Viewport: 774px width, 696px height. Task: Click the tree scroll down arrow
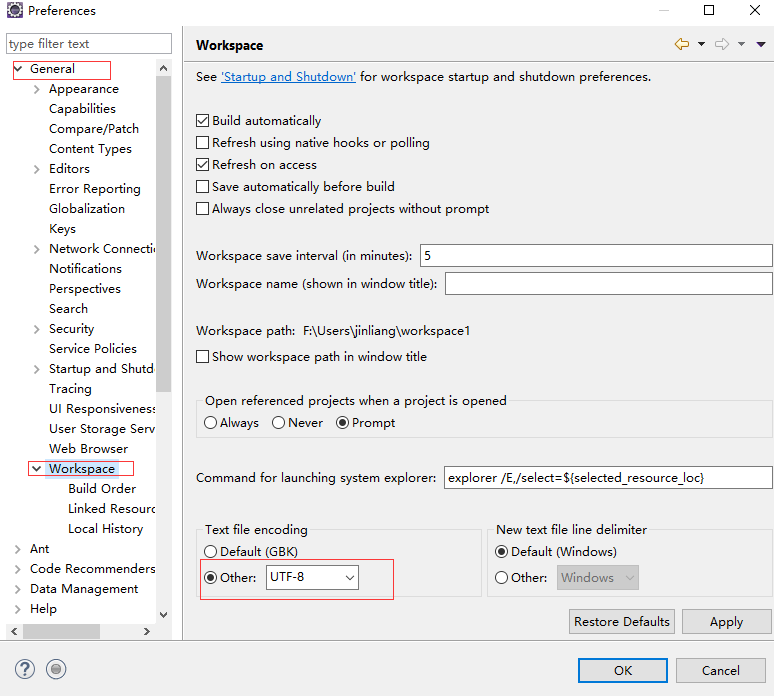(163, 615)
